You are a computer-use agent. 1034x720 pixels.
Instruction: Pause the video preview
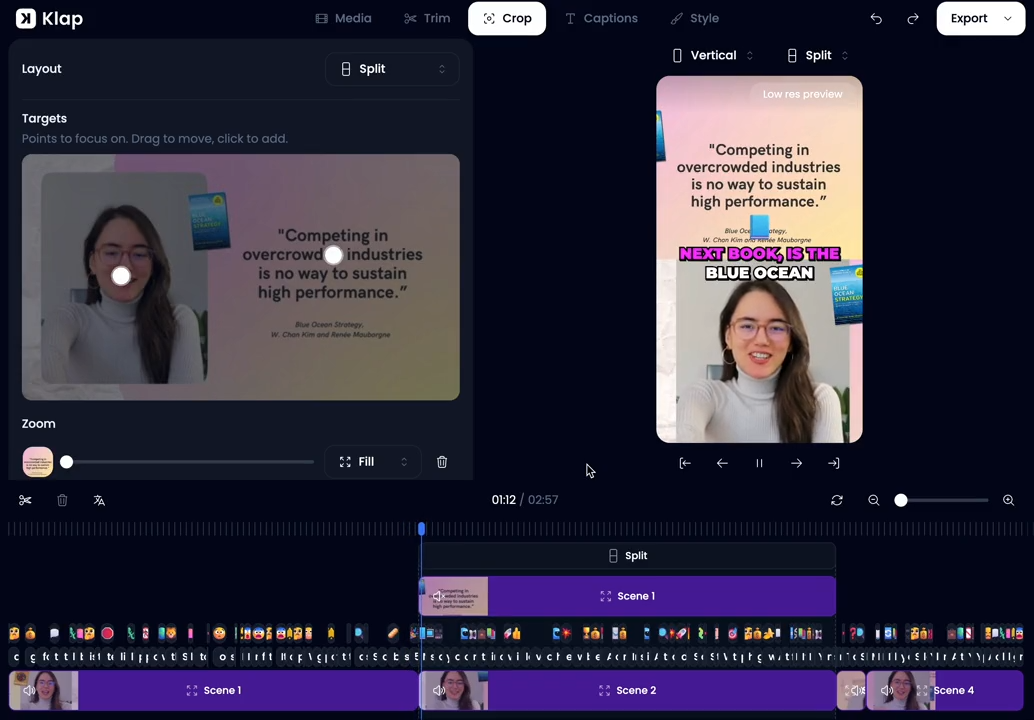point(759,463)
